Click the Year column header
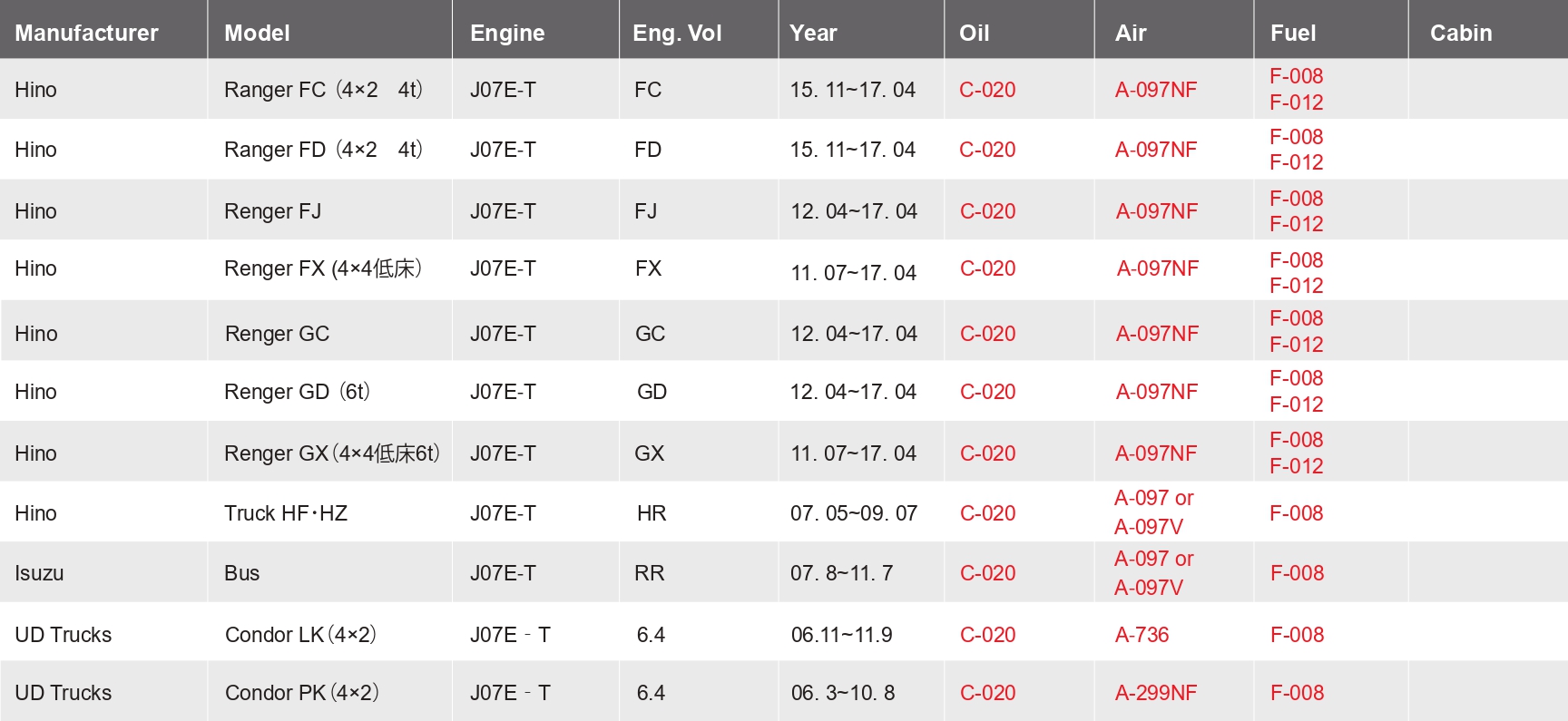The height and width of the screenshot is (721, 1568). click(813, 34)
